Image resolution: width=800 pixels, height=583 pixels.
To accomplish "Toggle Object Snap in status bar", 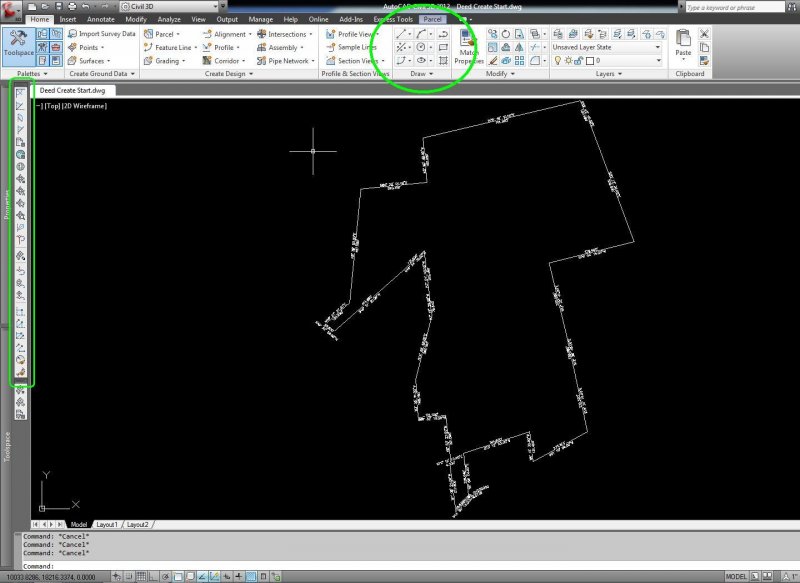I will point(178,577).
